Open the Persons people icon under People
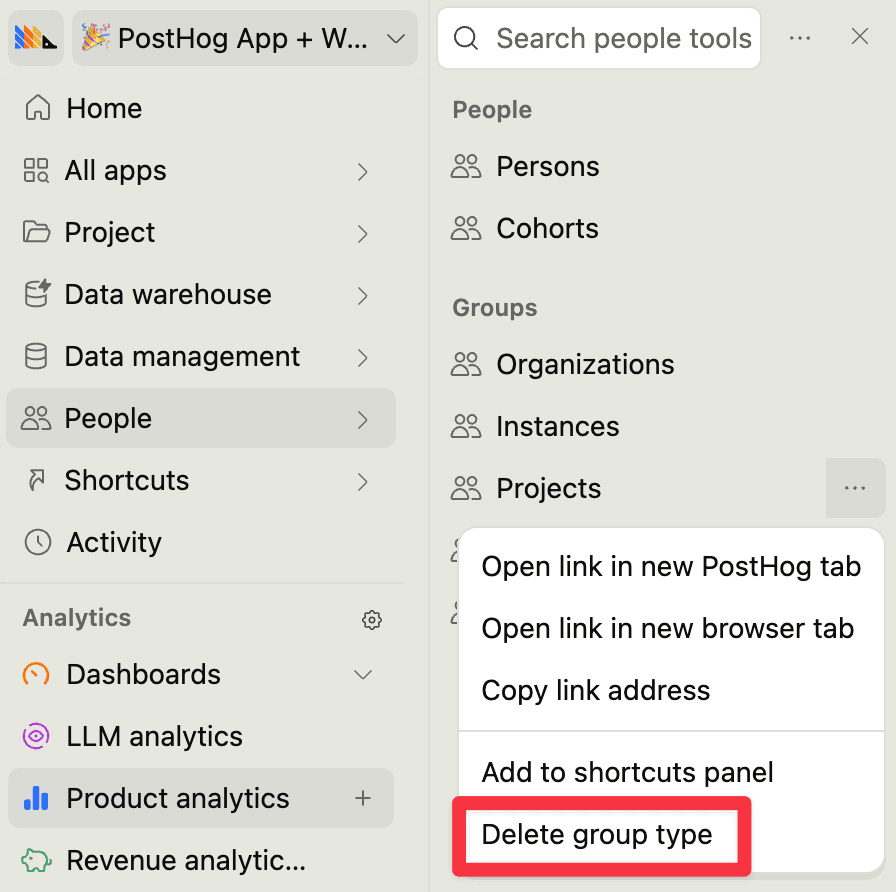Image resolution: width=896 pixels, height=892 pixels. coord(465,166)
